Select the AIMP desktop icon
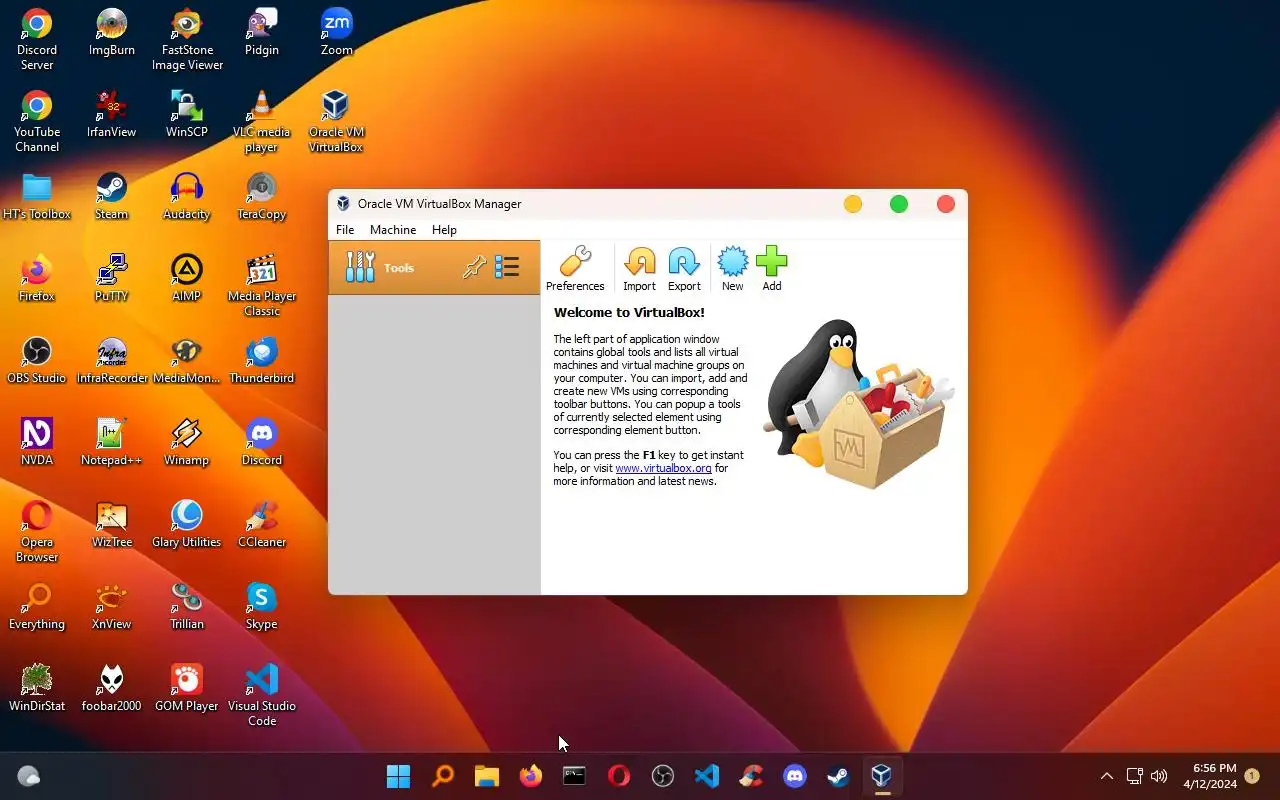Screen dimensions: 1280x800 (187, 278)
